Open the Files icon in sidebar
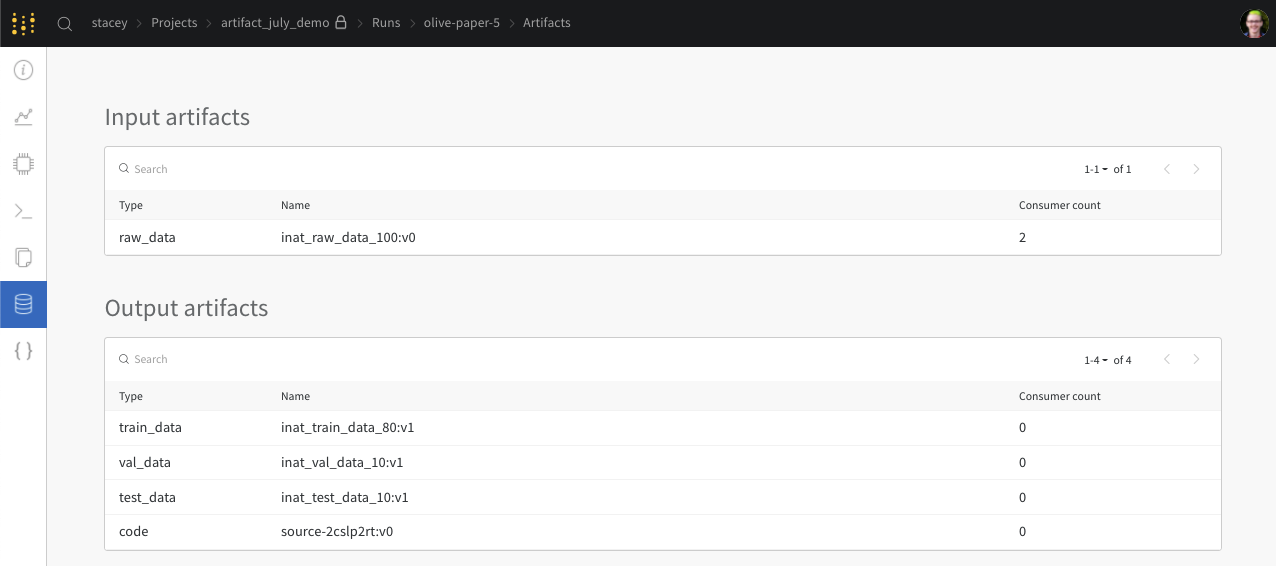The height and width of the screenshot is (566, 1276). 23,258
